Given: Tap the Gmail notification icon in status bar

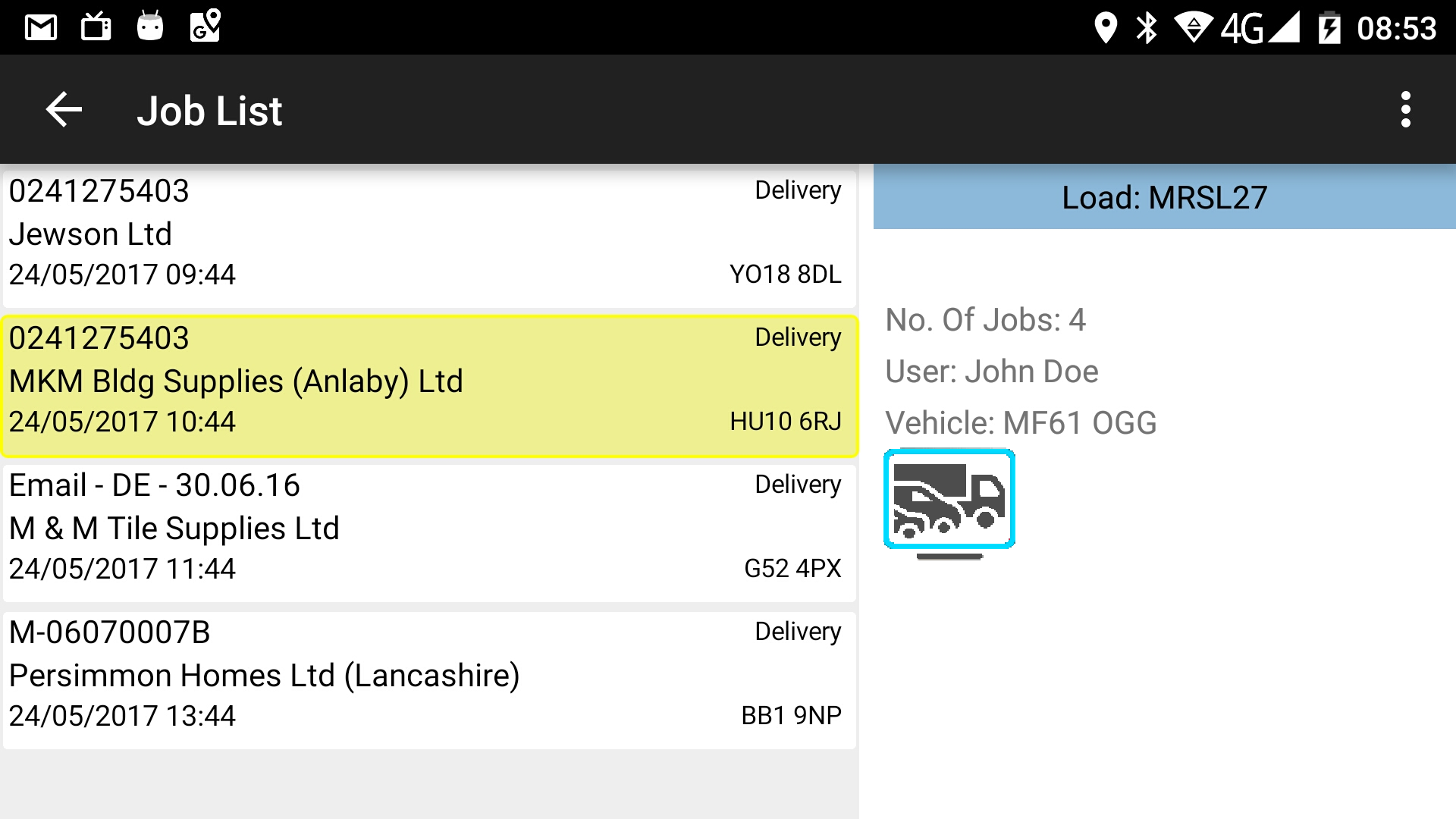Looking at the screenshot, I should coord(41,28).
